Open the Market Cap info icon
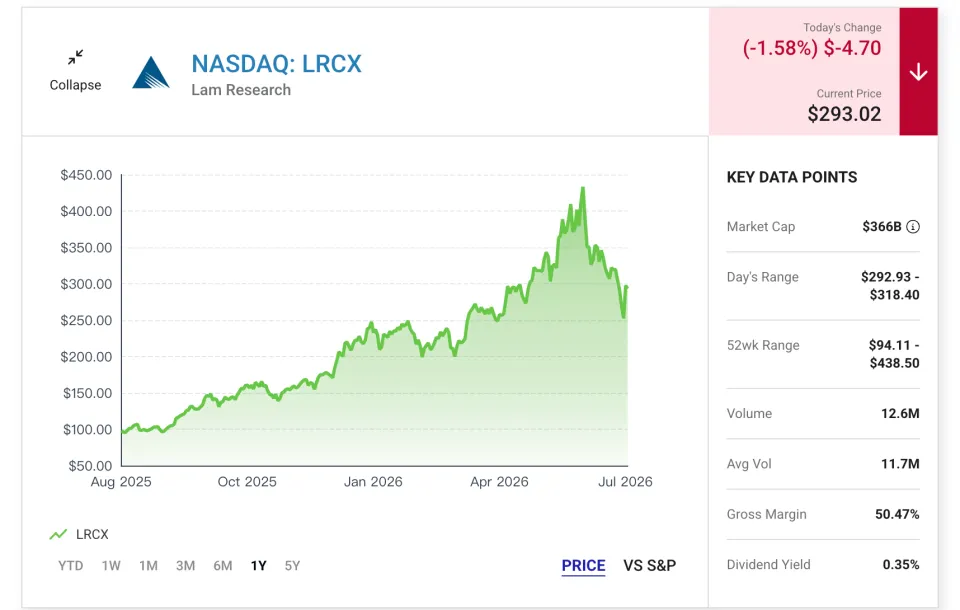This screenshot has height=610, width=960. [x=912, y=227]
